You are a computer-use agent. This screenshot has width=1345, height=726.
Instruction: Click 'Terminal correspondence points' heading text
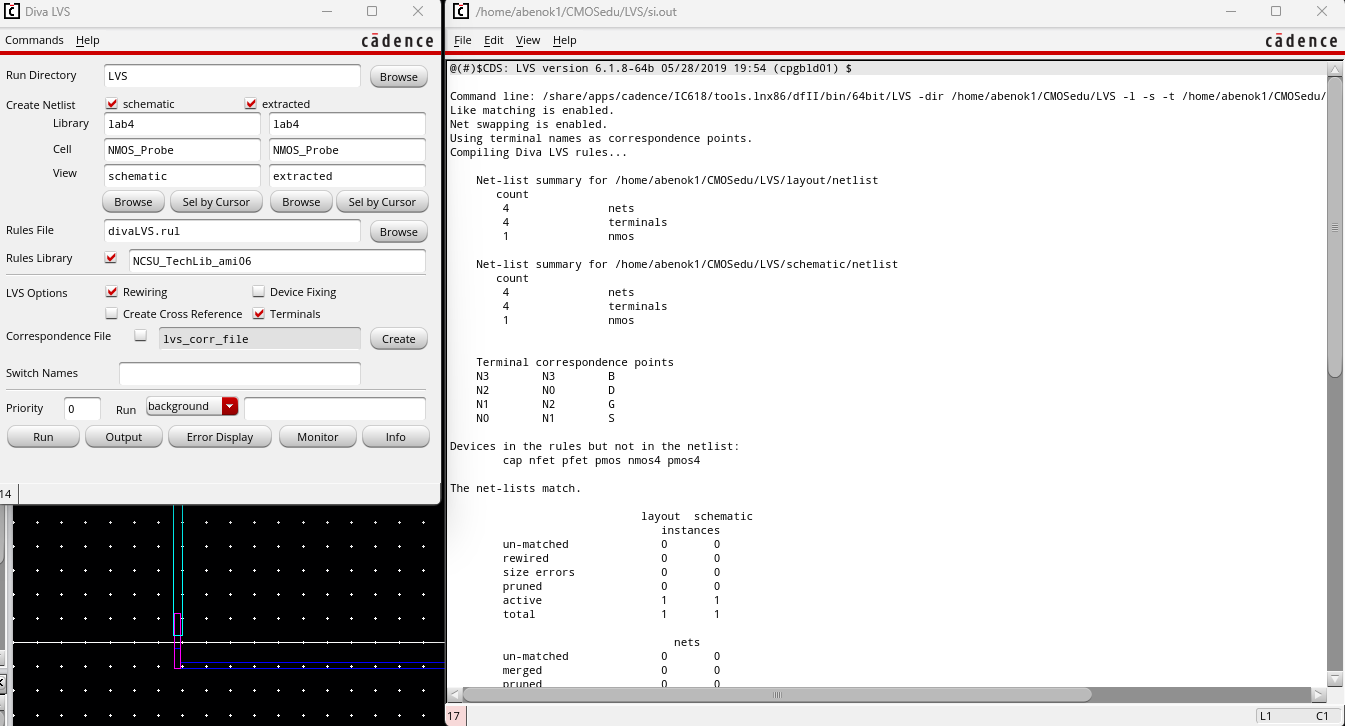tap(575, 362)
